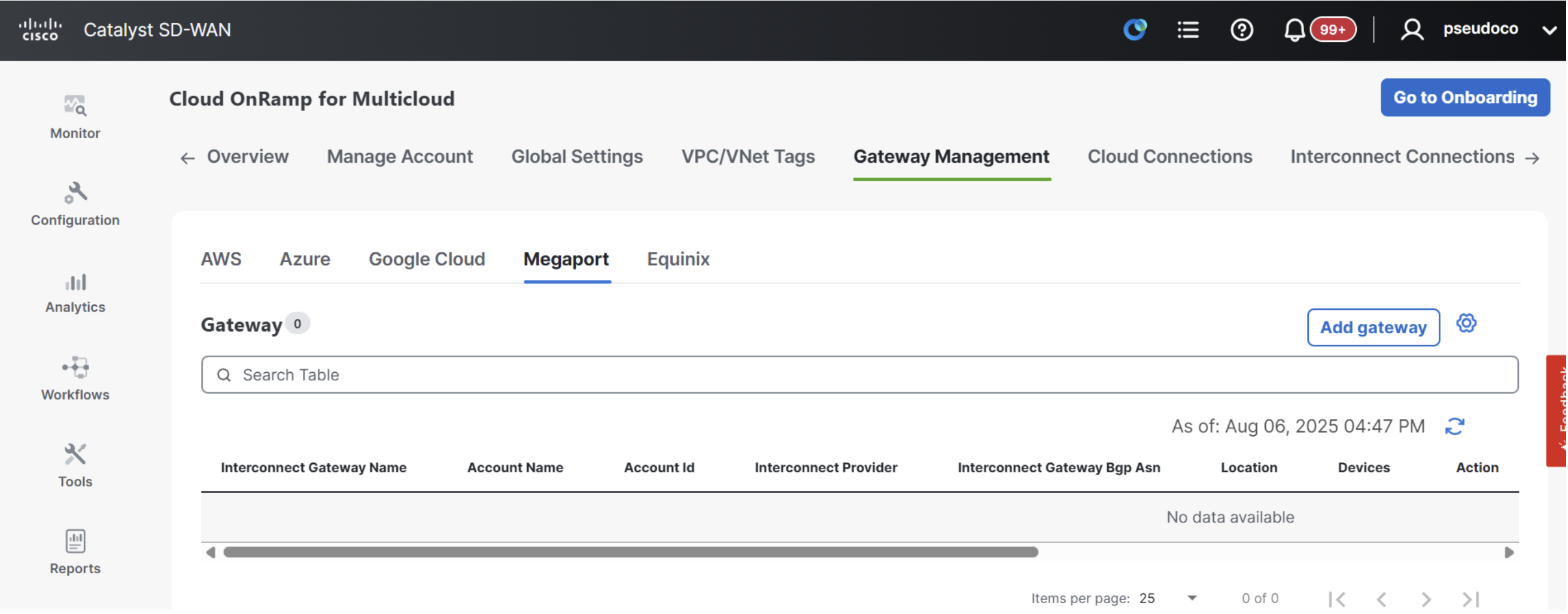Go to next page of results
Screen dimensions: 1568x614
point(1427,600)
